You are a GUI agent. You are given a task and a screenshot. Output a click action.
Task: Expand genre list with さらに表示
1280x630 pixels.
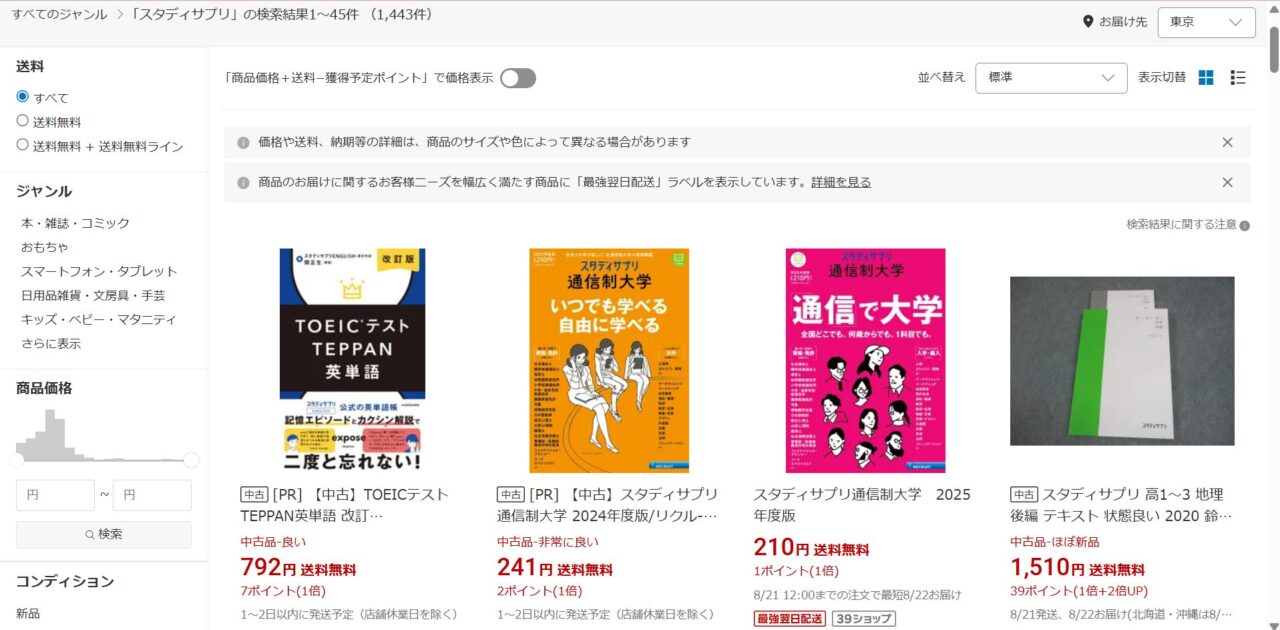(x=51, y=343)
